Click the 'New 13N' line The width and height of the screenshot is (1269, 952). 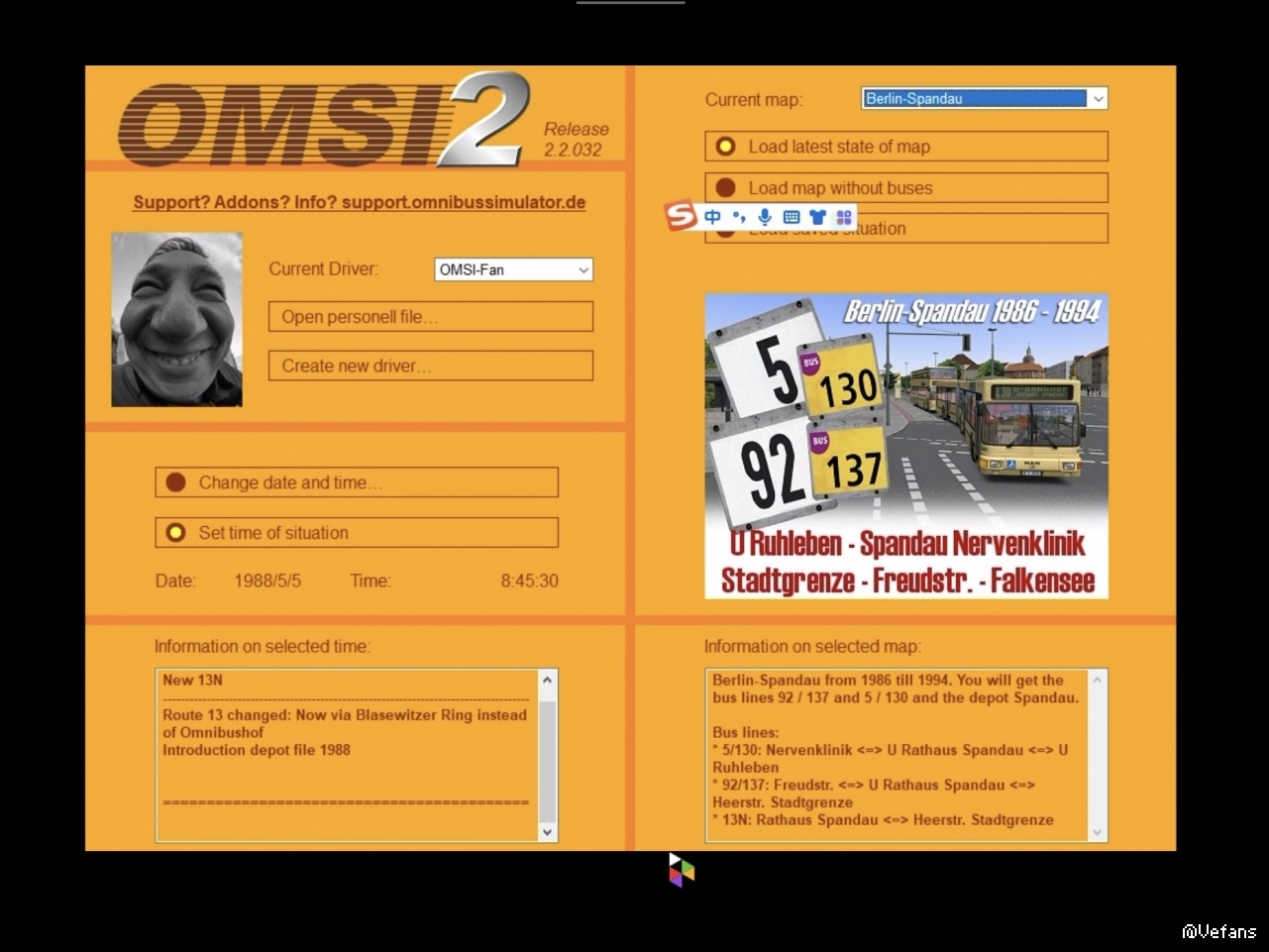[192, 681]
